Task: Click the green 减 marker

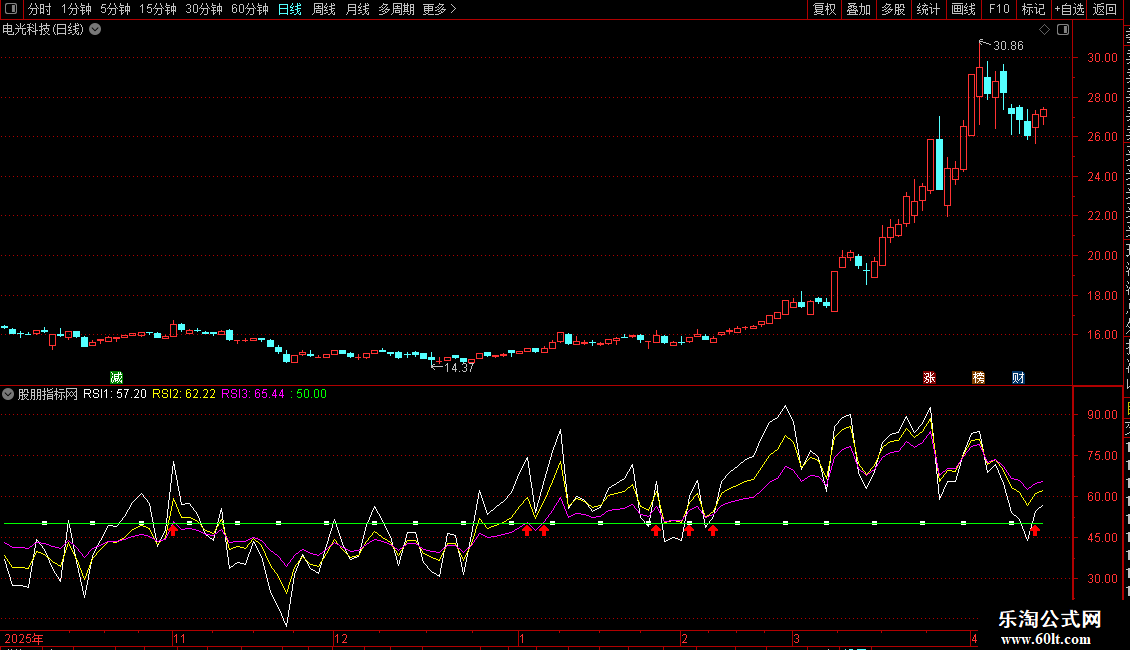Action: tap(116, 378)
